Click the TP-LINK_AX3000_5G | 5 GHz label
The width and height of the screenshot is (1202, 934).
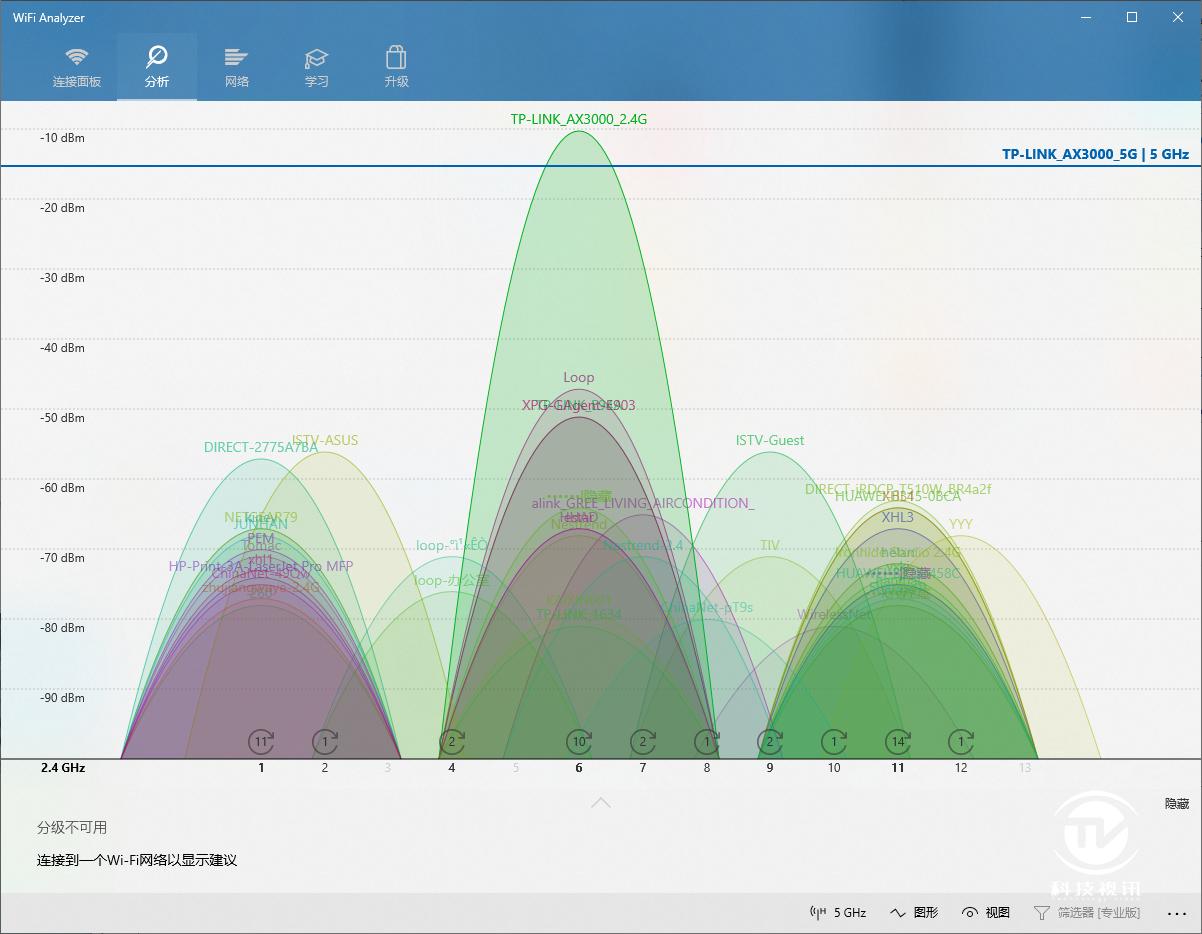pyautogui.click(x=1095, y=154)
